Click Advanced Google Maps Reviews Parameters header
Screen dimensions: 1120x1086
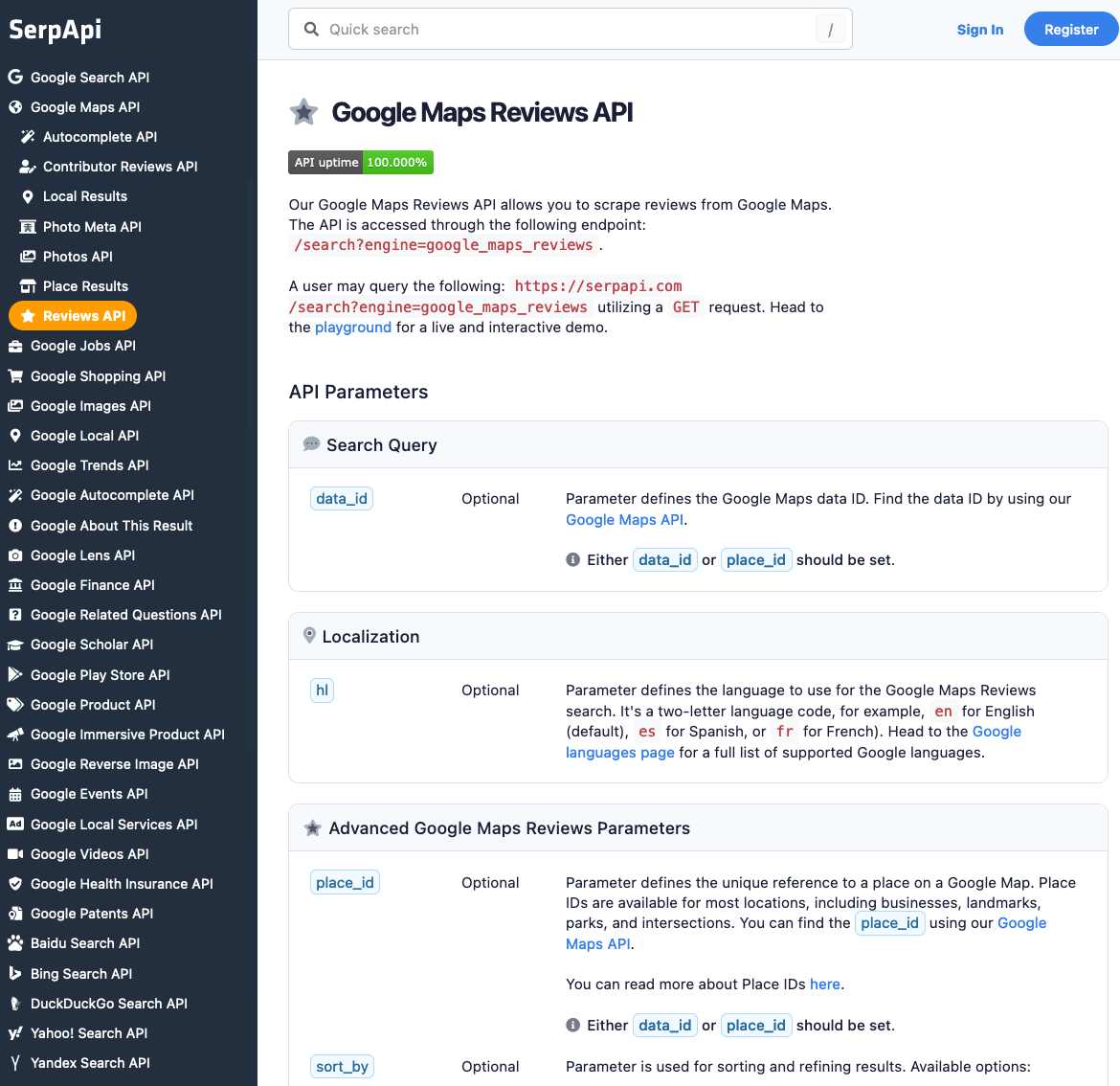(x=698, y=828)
